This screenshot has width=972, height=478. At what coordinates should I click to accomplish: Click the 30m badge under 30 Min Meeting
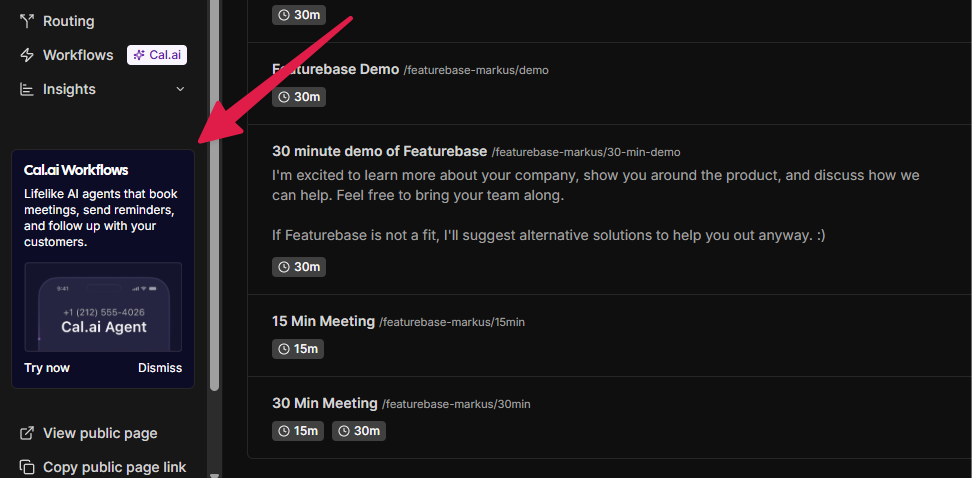(359, 431)
